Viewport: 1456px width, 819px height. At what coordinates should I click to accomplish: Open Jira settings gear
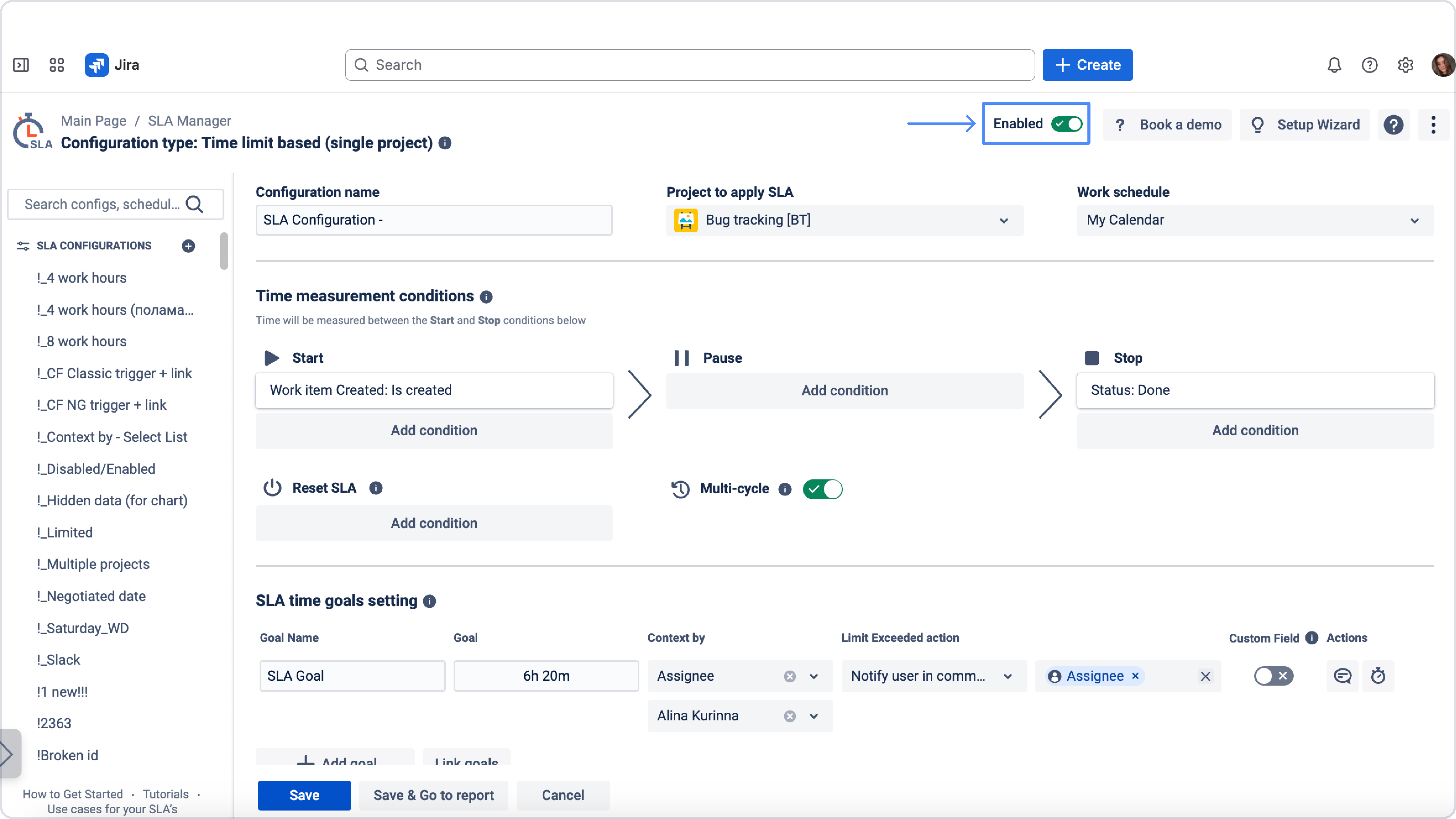pos(1406,65)
